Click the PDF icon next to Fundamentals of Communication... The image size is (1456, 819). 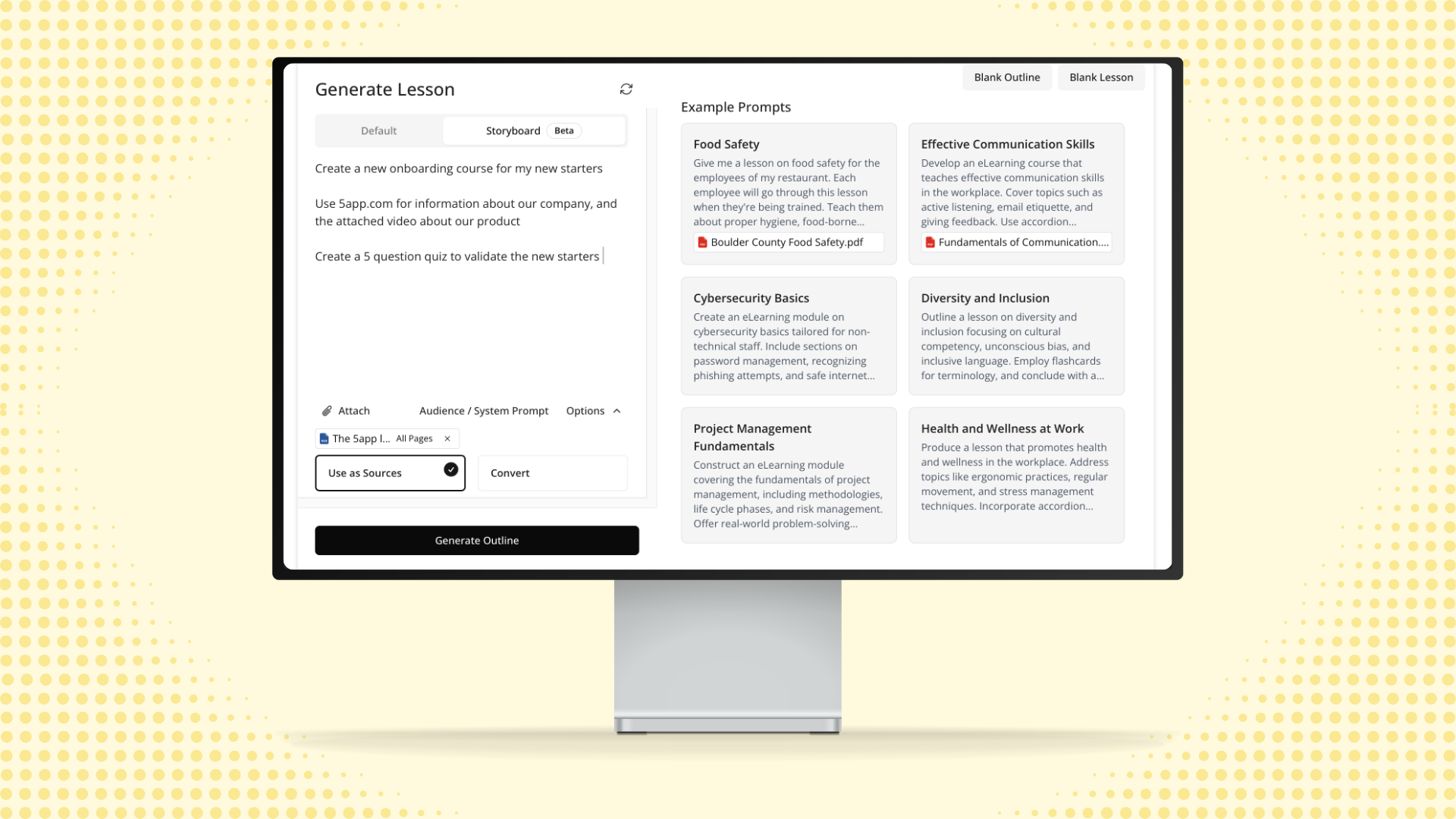(x=929, y=242)
